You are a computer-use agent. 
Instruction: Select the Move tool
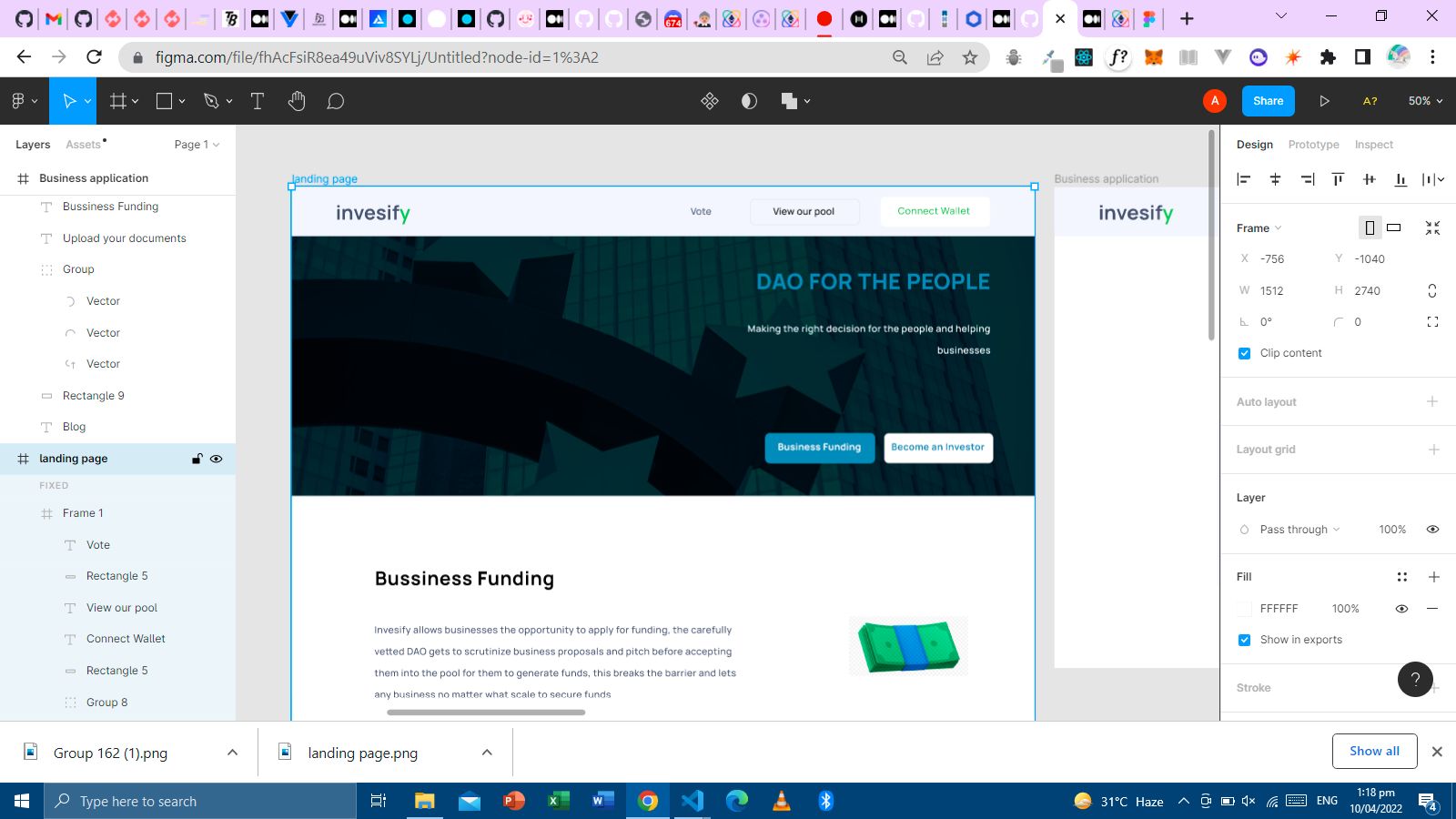[x=69, y=101]
